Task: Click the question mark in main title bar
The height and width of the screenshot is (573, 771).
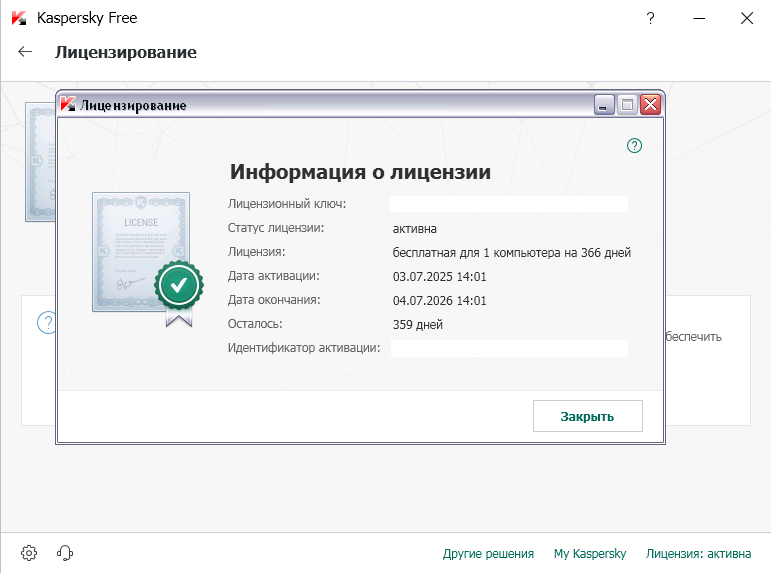Action: point(650,18)
